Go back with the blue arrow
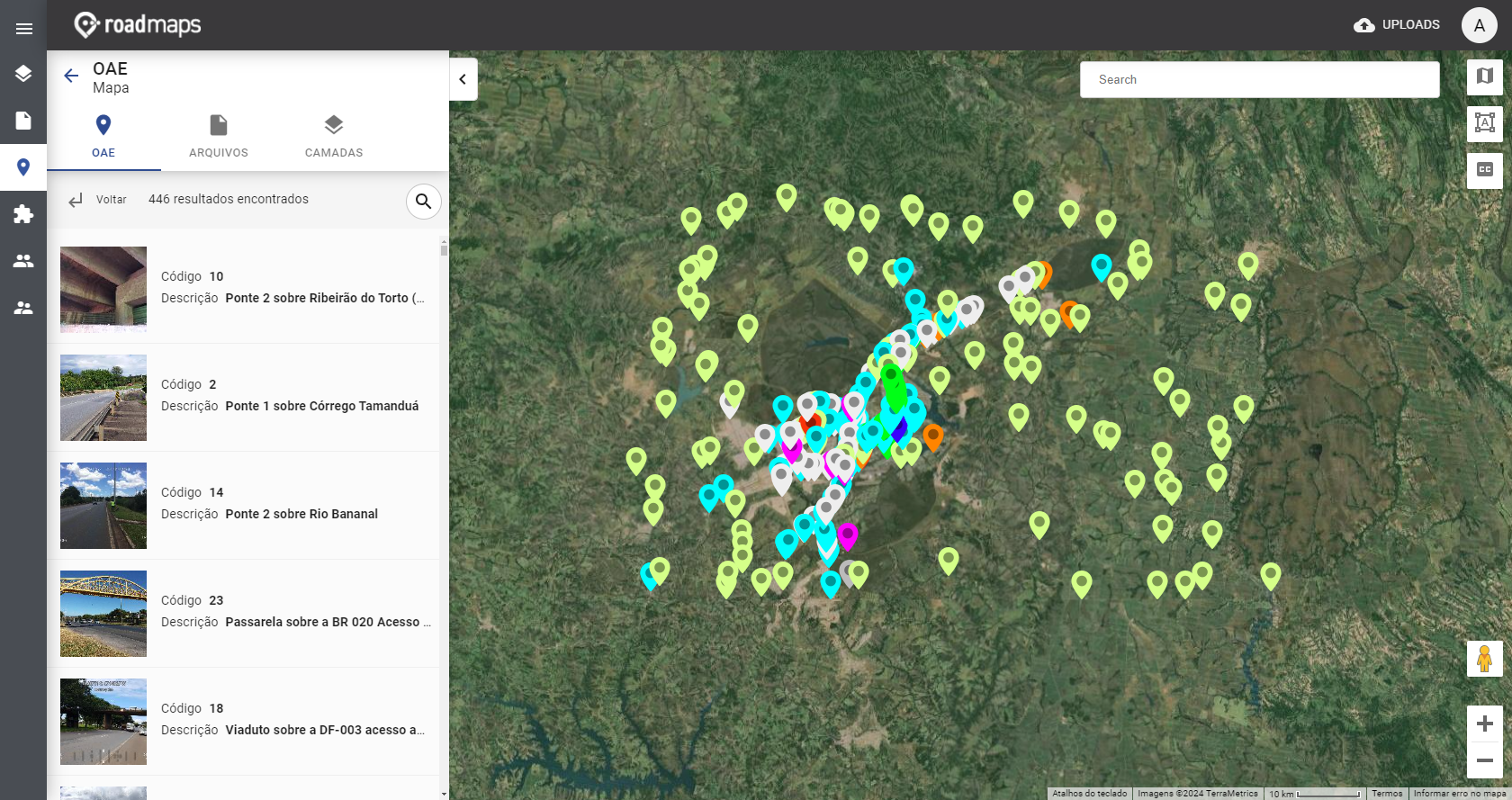The height and width of the screenshot is (800, 1512). coord(71,76)
